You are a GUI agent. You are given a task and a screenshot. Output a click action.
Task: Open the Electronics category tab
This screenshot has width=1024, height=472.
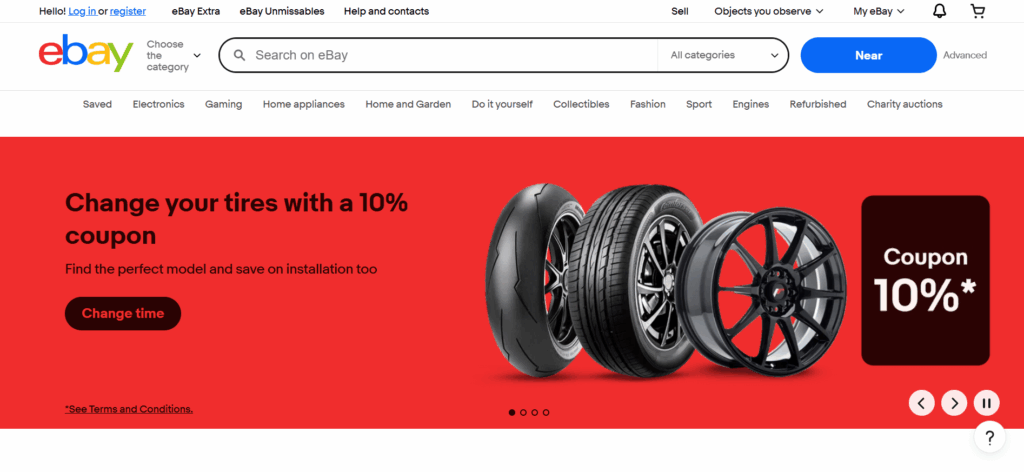[x=159, y=104]
